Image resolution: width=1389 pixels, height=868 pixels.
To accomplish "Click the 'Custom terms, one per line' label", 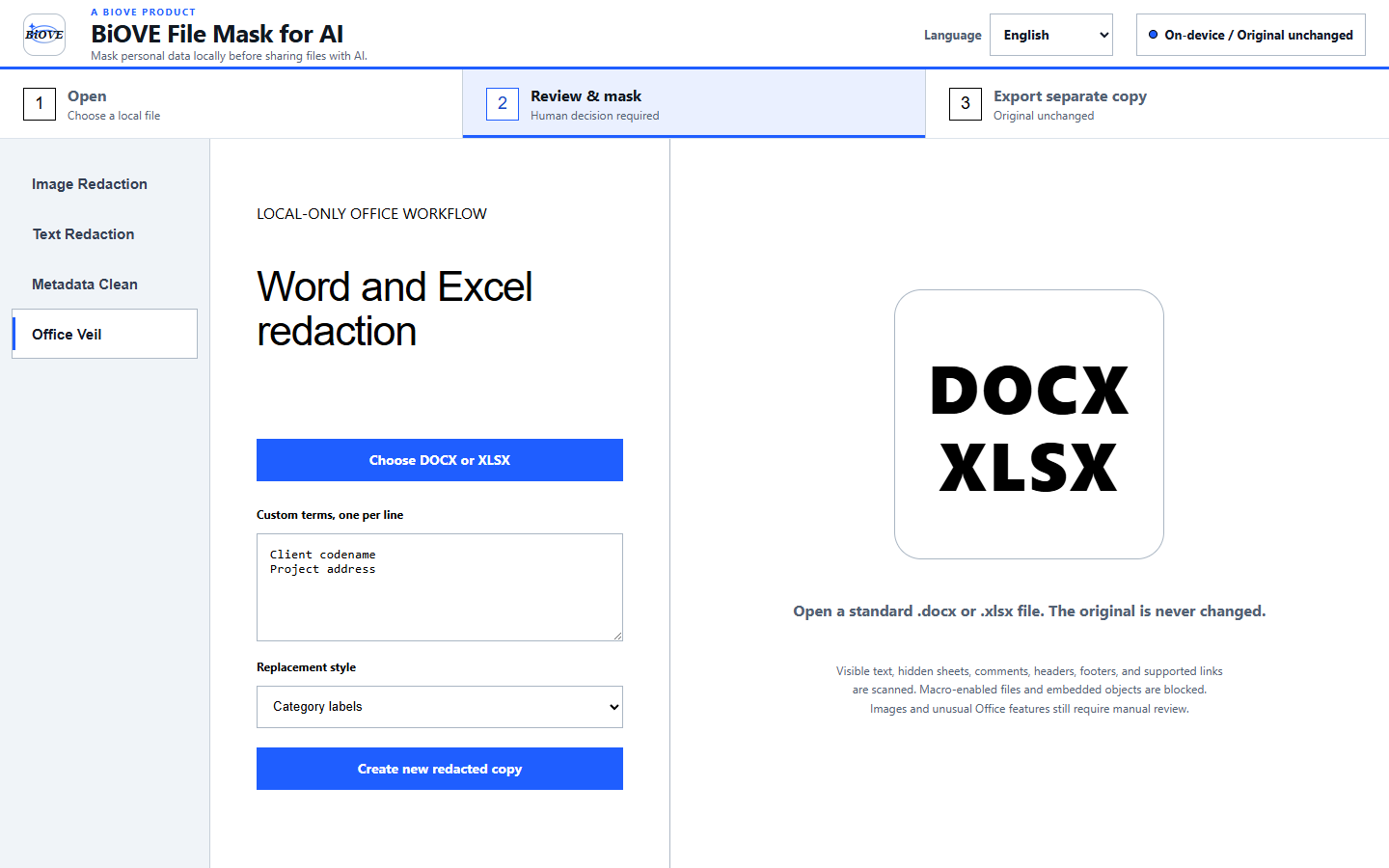I will 330,515.
